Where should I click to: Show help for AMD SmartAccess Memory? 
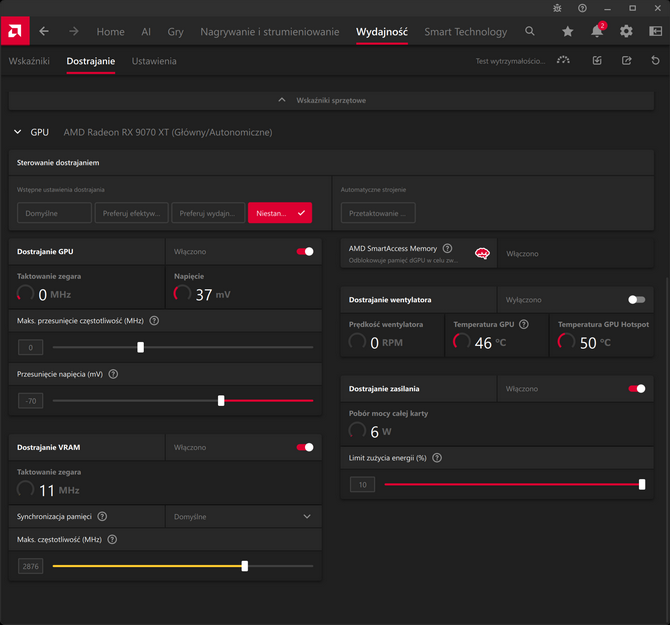447,248
